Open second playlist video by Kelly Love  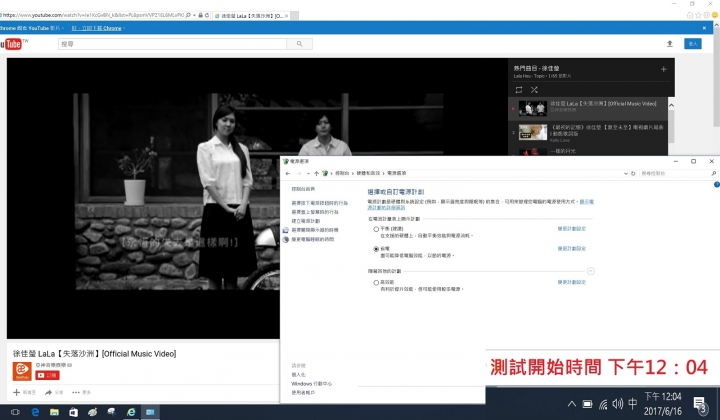[x=591, y=132]
